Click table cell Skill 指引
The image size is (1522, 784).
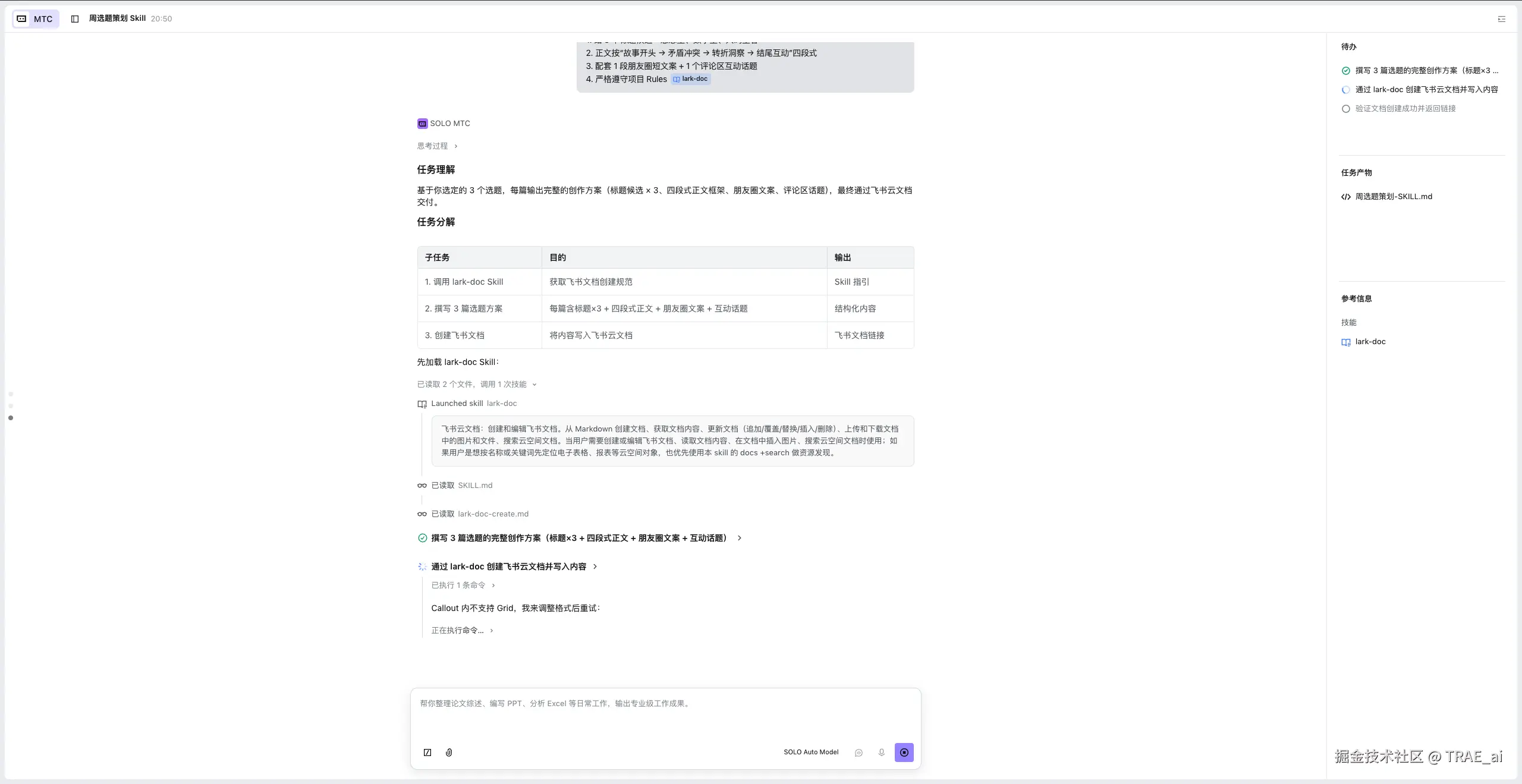870,282
